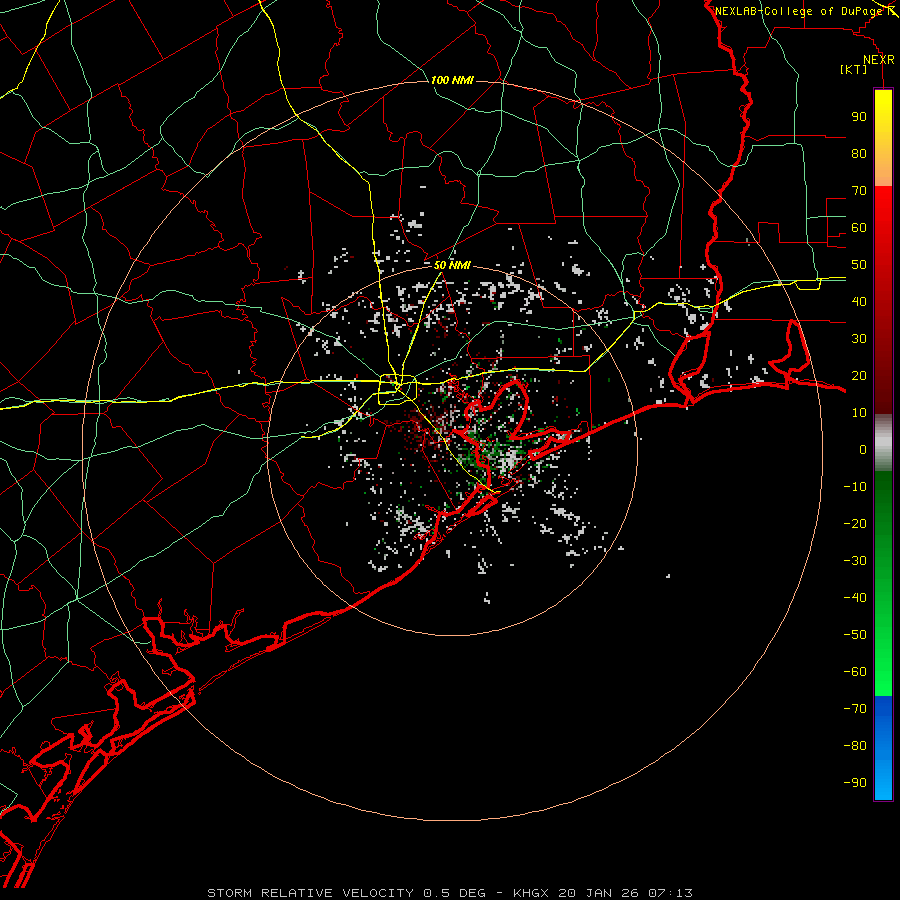Click the 40 value on velocity scale
This screenshot has height=900, width=900.
coord(859,301)
